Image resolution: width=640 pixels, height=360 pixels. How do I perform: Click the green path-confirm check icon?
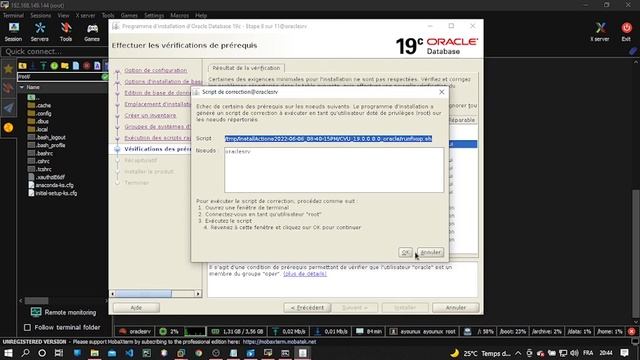tap(104, 76)
